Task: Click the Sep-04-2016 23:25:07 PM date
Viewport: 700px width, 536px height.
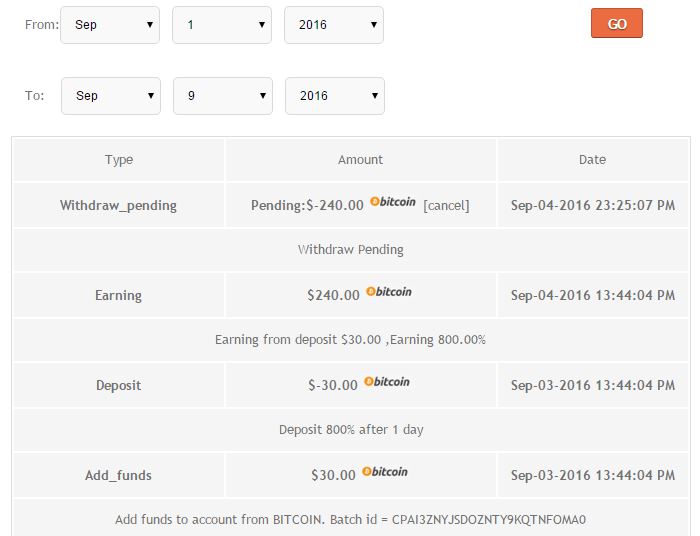Action: click(592, 206)
